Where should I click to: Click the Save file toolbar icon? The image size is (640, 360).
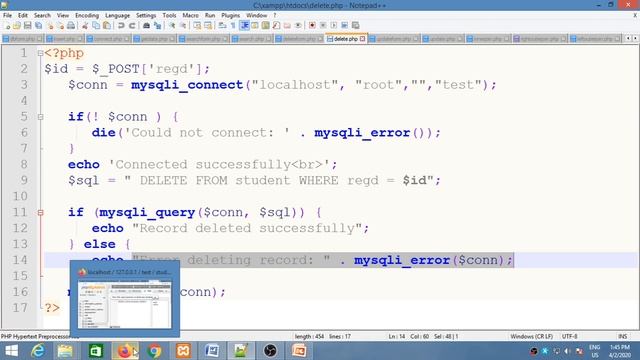27,26
